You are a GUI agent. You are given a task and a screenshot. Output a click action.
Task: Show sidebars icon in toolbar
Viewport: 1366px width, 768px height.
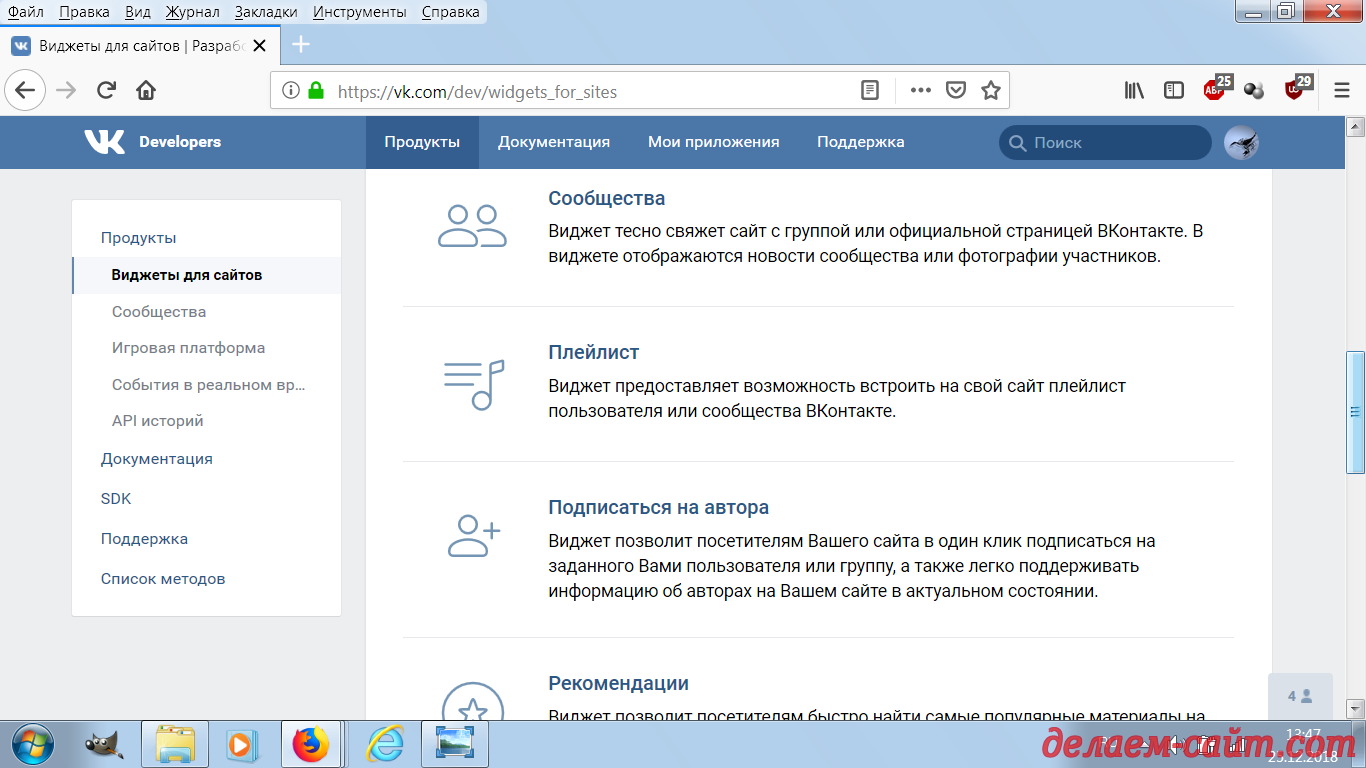click(1174, 91)
